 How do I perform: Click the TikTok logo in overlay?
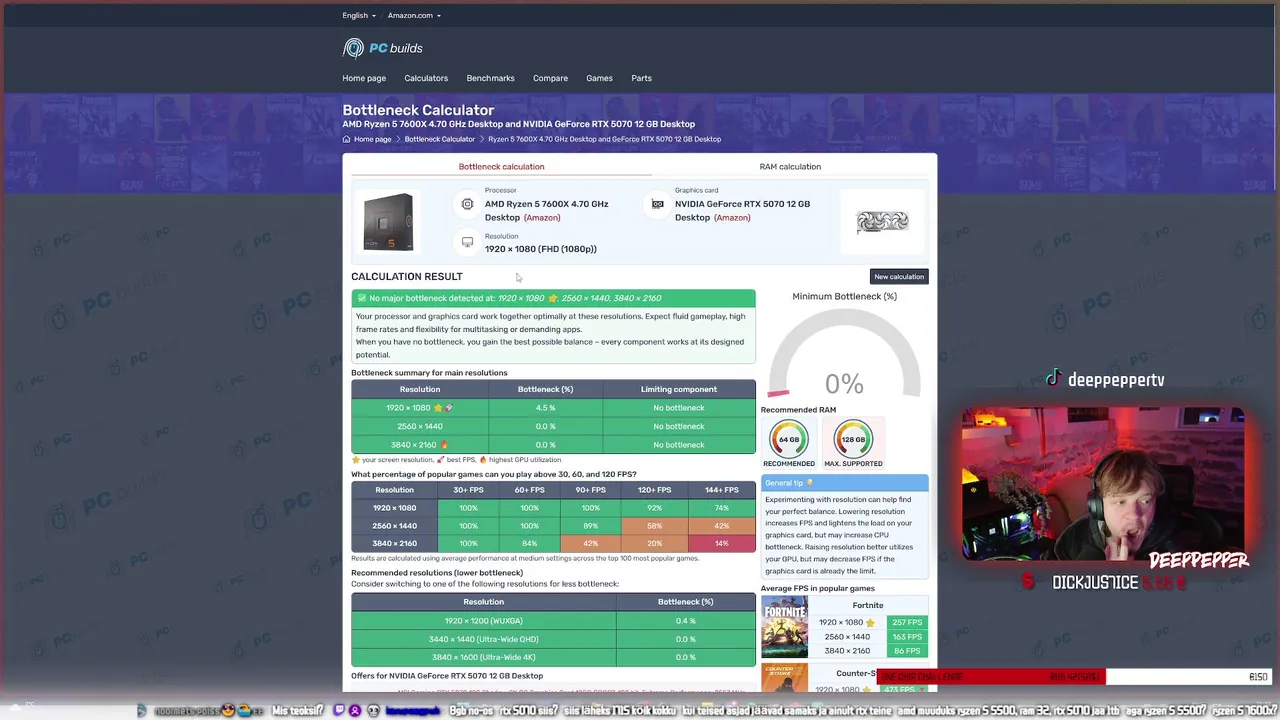click(1053, 379)
